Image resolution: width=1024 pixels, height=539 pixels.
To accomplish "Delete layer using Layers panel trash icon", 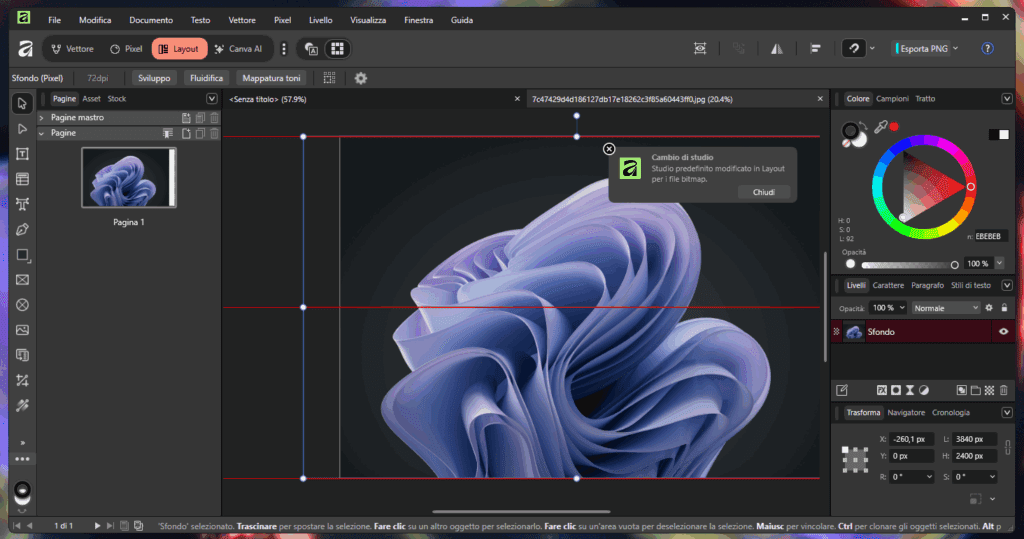I will (x=1003, y=390).
